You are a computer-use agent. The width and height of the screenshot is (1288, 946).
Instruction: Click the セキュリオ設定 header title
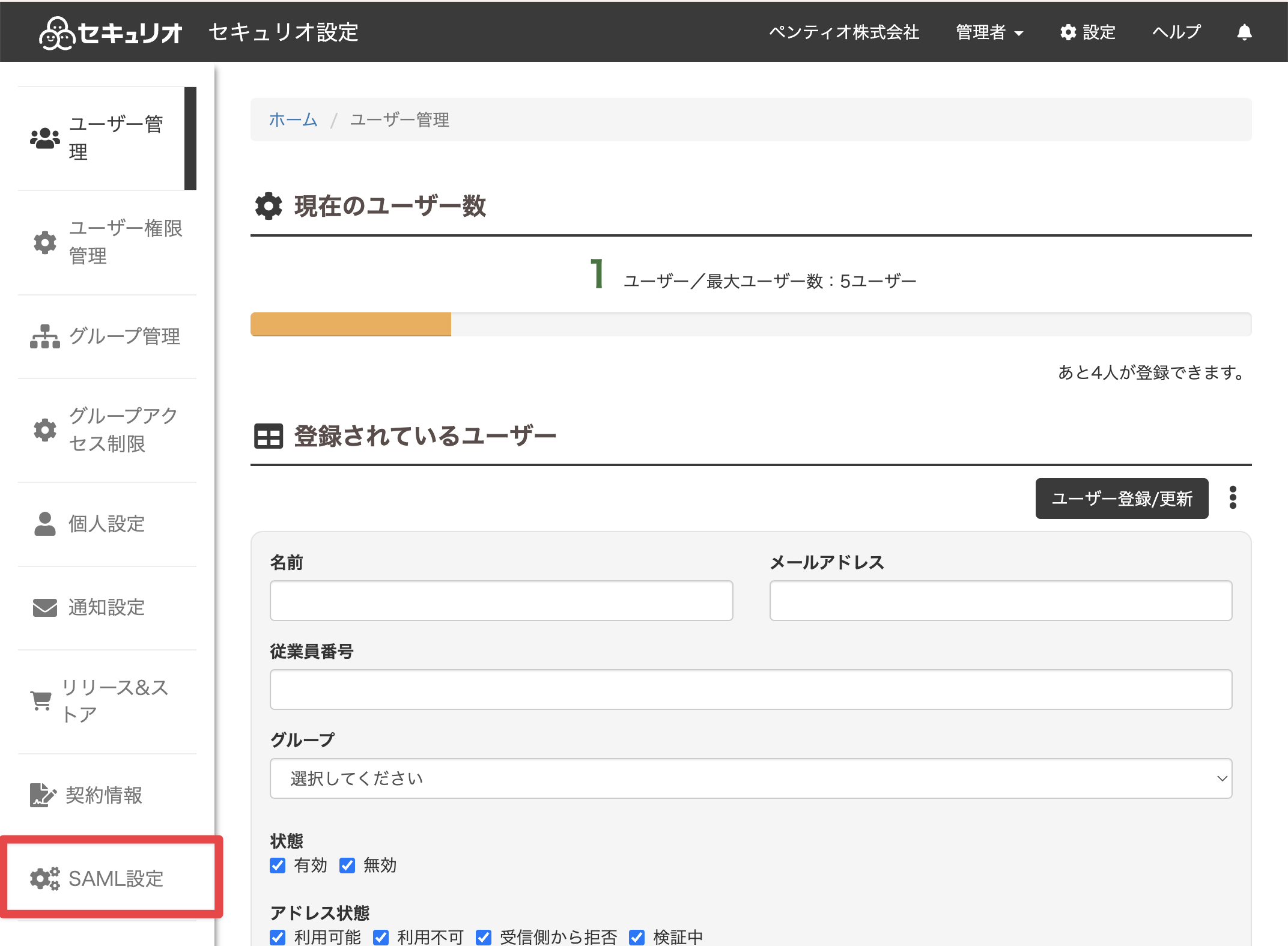(x=284, y=32)
